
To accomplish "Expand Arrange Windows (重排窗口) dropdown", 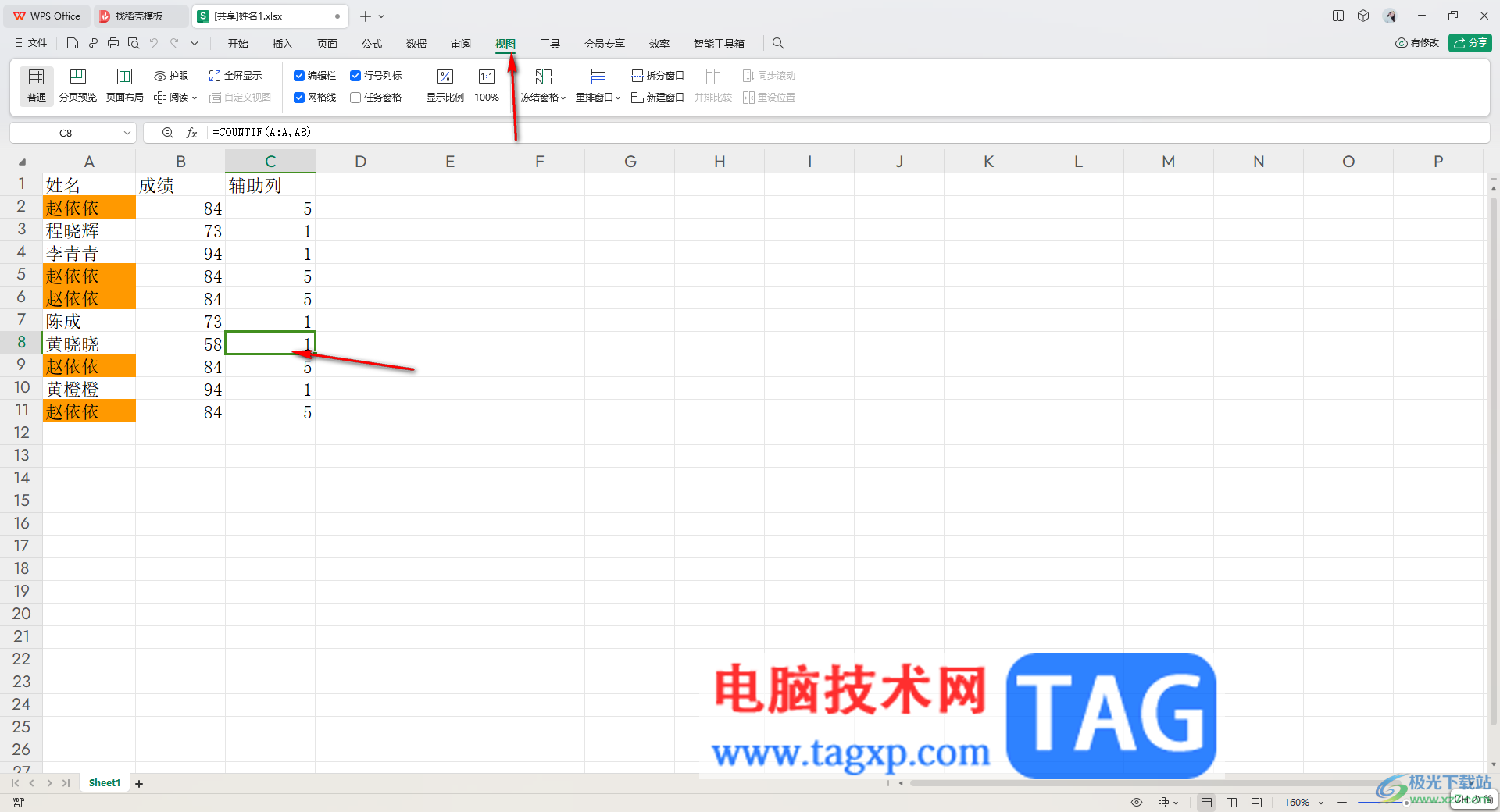I will [x=618, y=98].
